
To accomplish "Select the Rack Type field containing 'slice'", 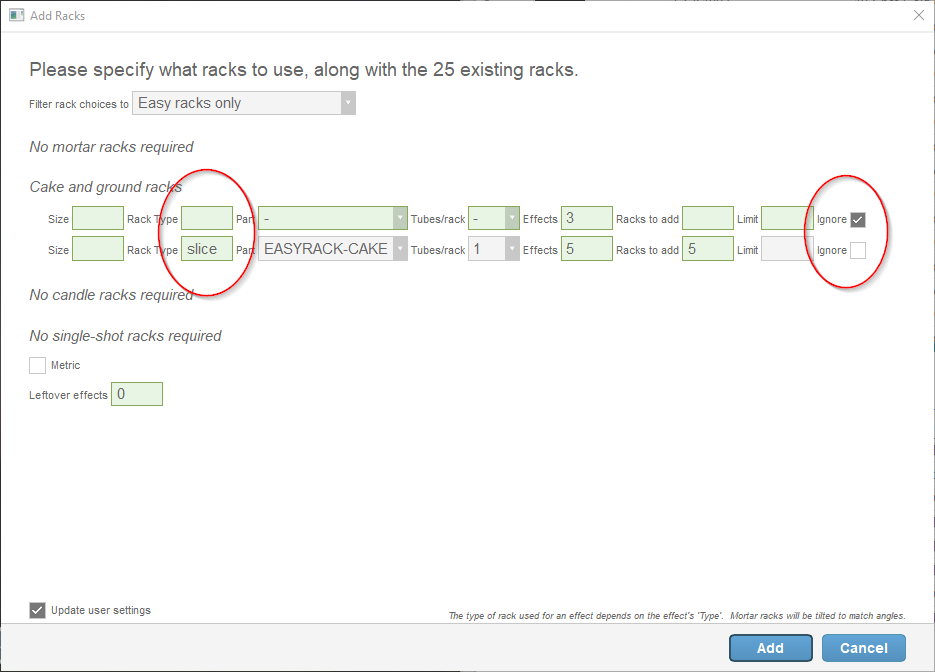I will click(207, 248).
